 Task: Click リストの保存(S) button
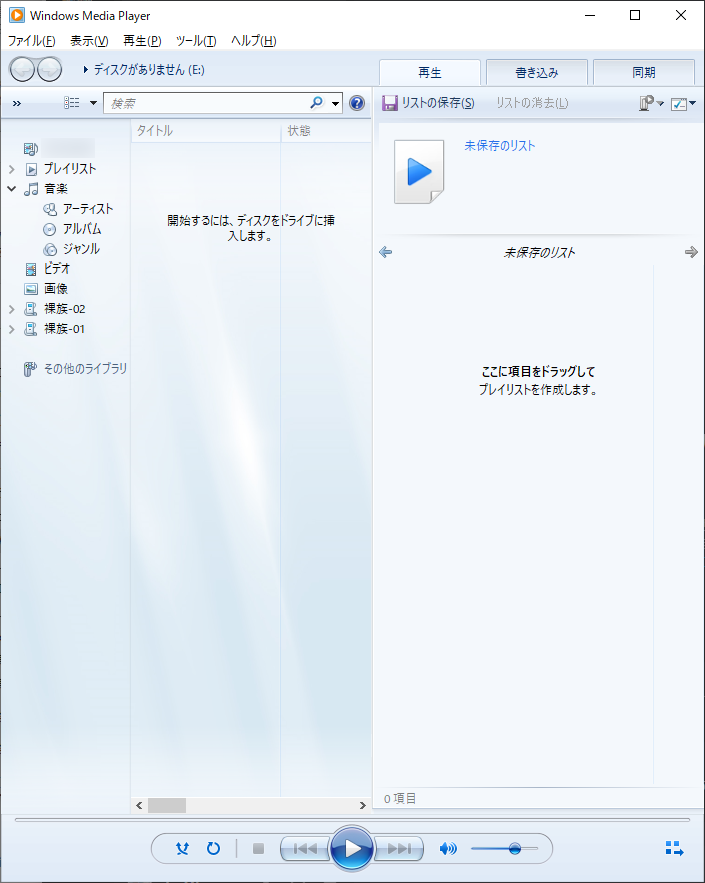click(x=429, y=103)
